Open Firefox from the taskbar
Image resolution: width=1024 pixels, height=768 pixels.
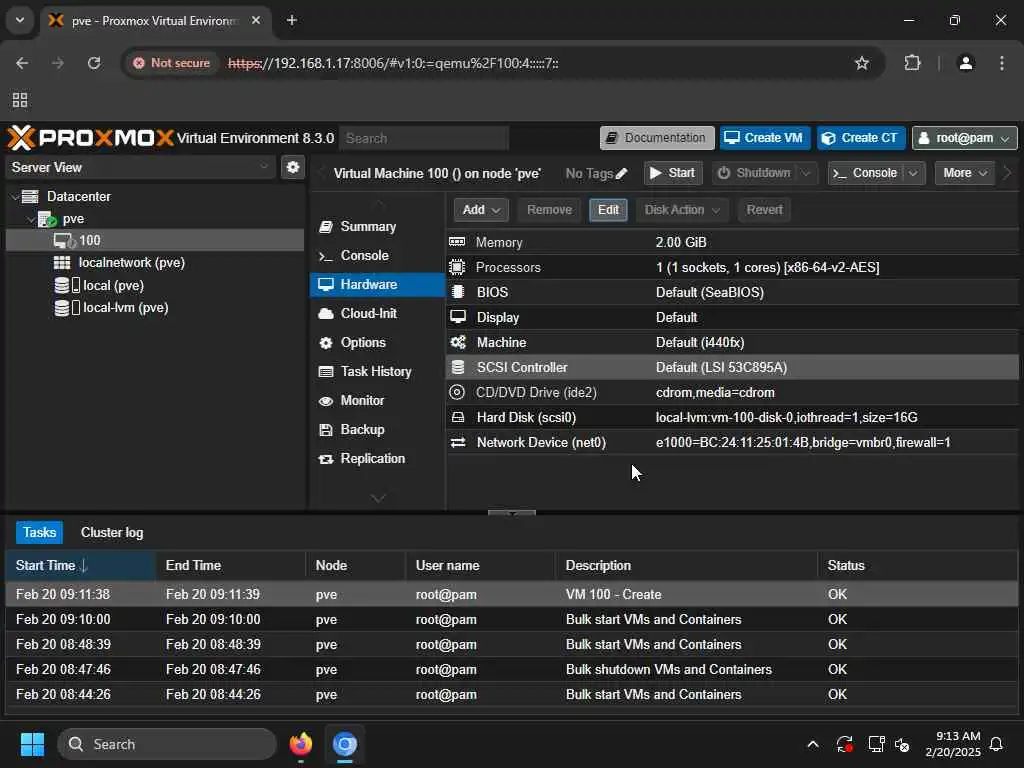tap(300, 744)
